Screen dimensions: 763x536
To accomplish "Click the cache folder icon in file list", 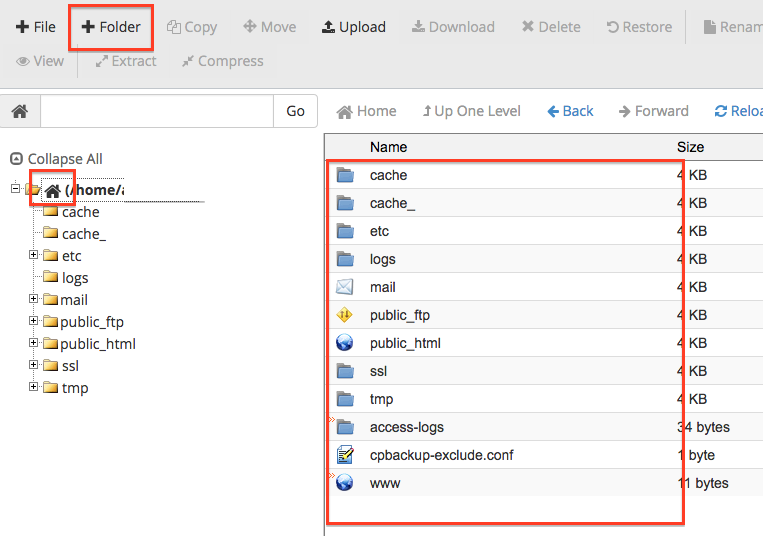I will pos(346,175).
